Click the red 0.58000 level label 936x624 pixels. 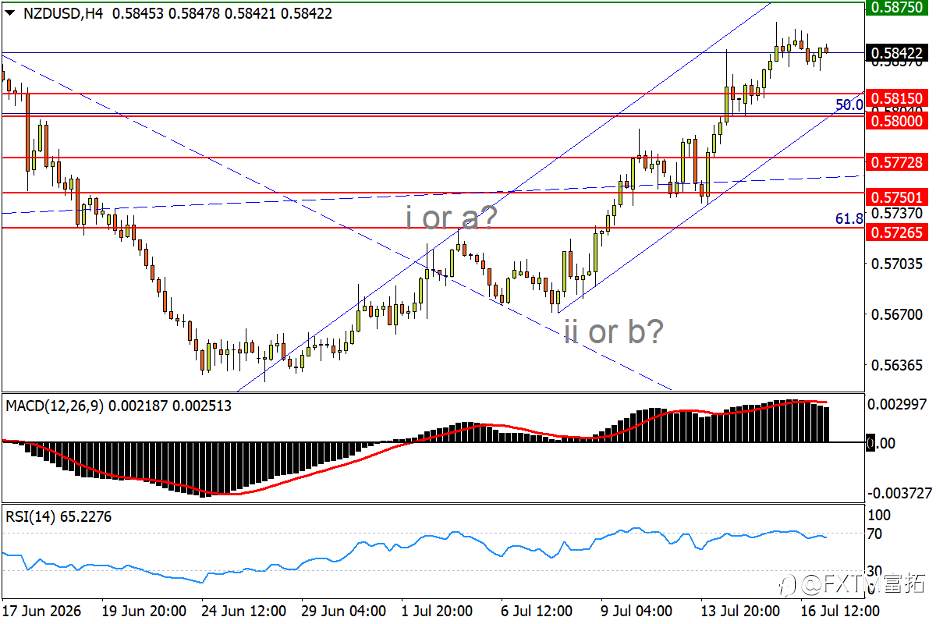(897, 121)
